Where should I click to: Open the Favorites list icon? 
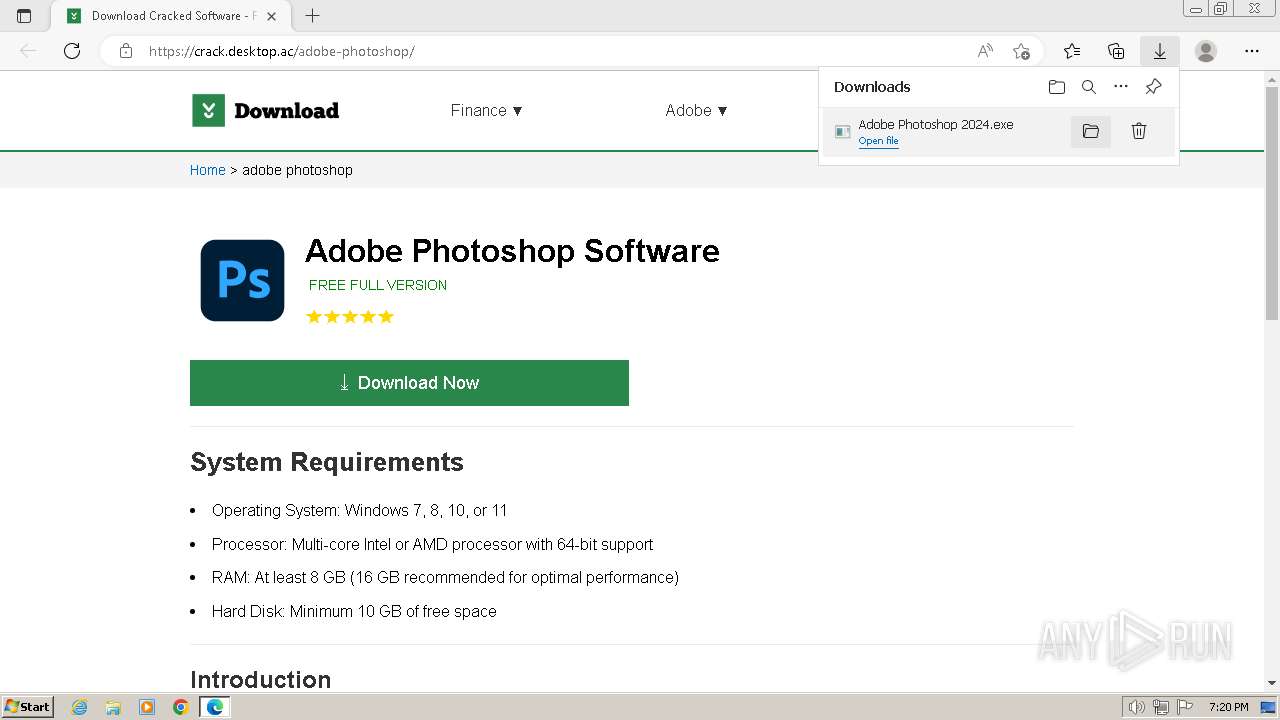coord(1072,51)
